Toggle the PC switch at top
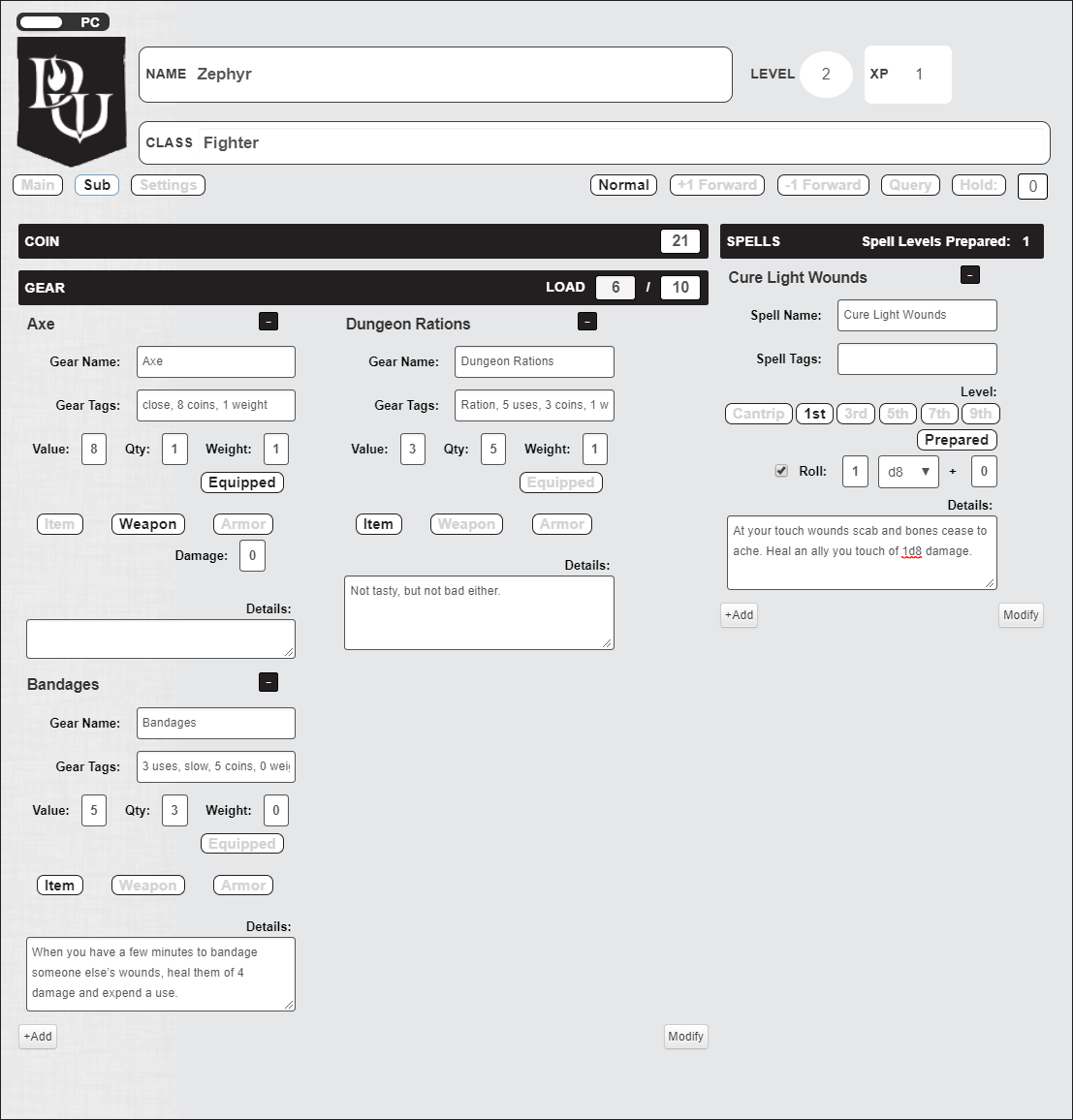Screen dimensions: 1073x1120 click(41, 22)
